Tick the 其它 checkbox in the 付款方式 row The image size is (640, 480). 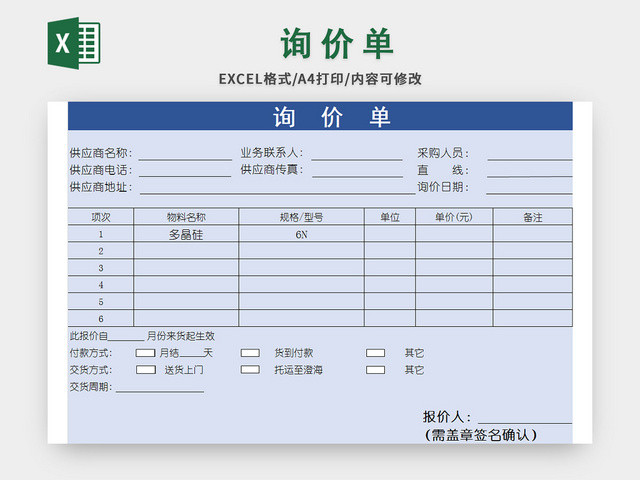coord(375,353)
